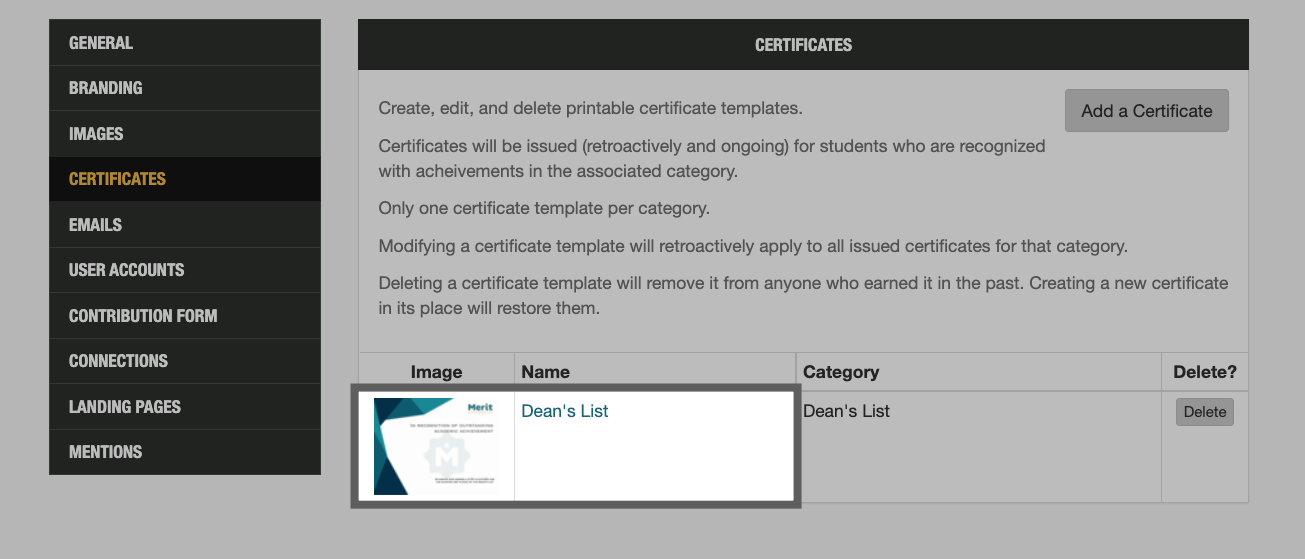Viewport: 1305px width, 559px height.
Task: Click the Dean's List category cell
Action: pos(846,411)
